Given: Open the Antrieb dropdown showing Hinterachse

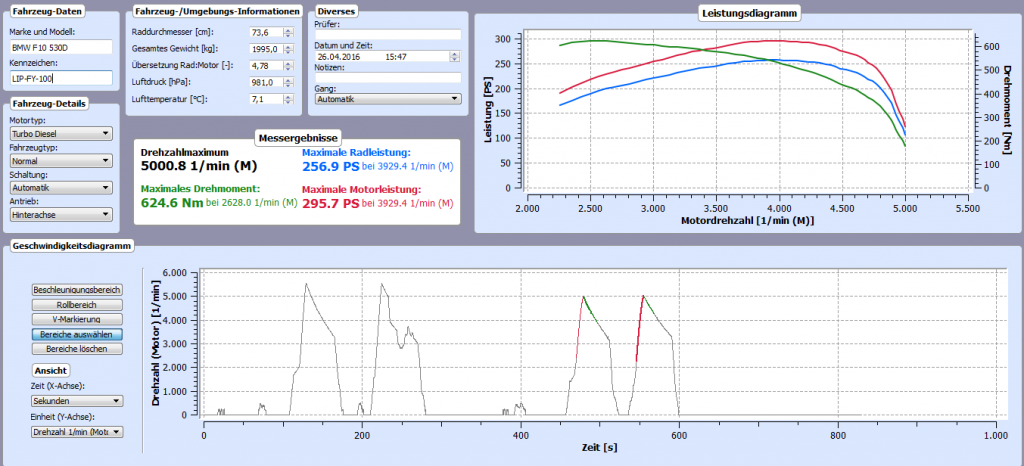Looking at the screenshot, I should (x=60, y=214).
